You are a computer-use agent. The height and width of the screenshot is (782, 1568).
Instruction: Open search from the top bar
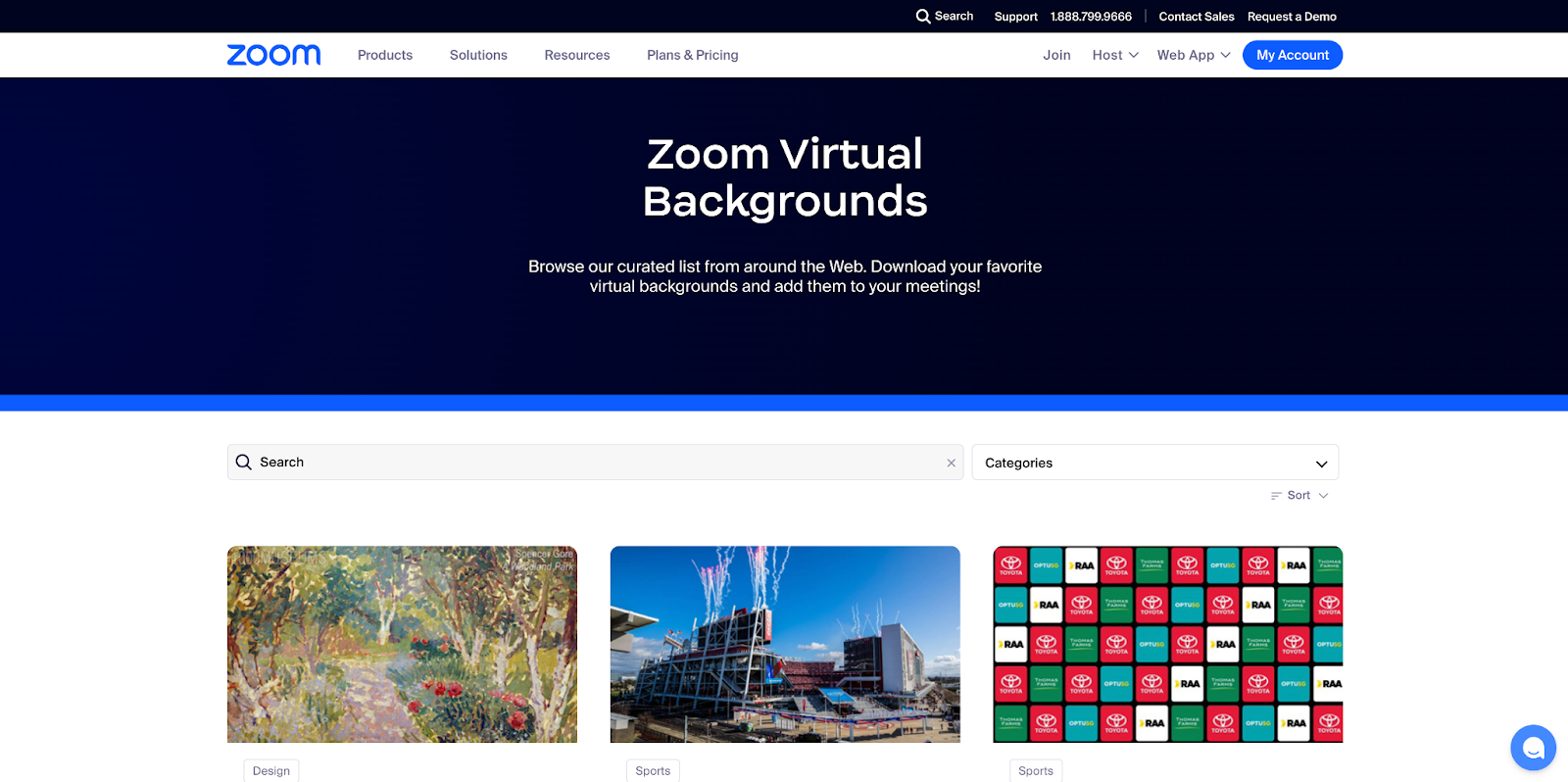(x=945, y=17)
